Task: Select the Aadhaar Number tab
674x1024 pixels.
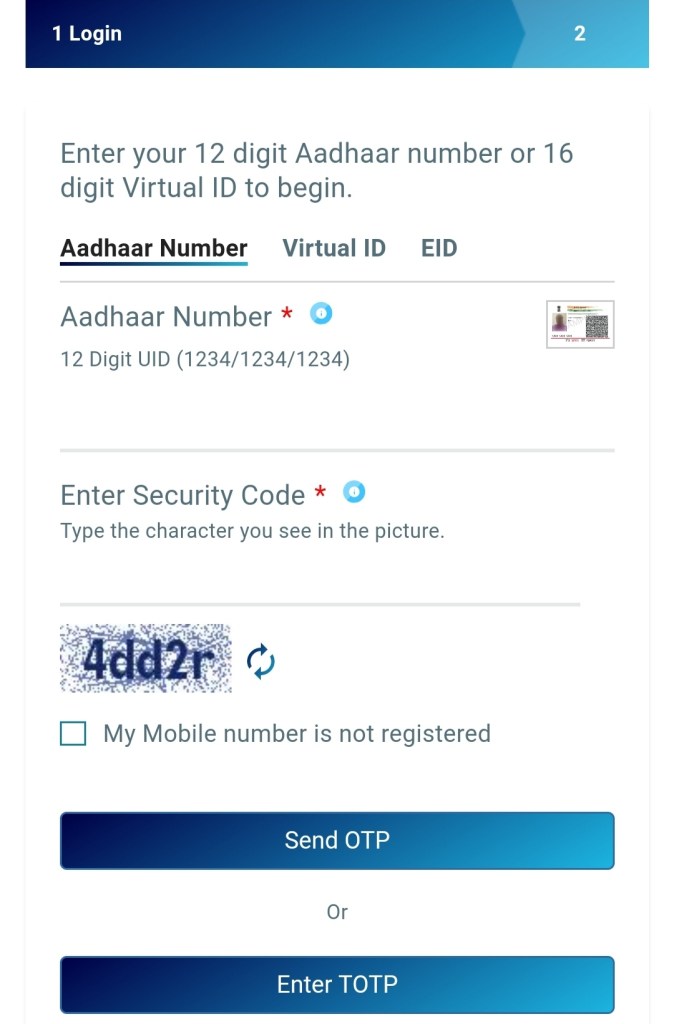Action: tap(154, 248)
